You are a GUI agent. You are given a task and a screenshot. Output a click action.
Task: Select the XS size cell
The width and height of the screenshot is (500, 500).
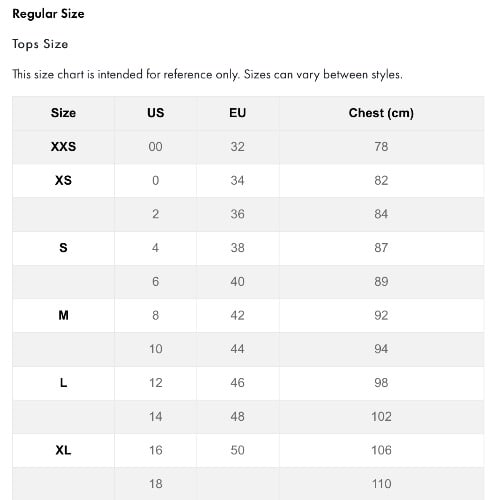[x=63, y=180]
